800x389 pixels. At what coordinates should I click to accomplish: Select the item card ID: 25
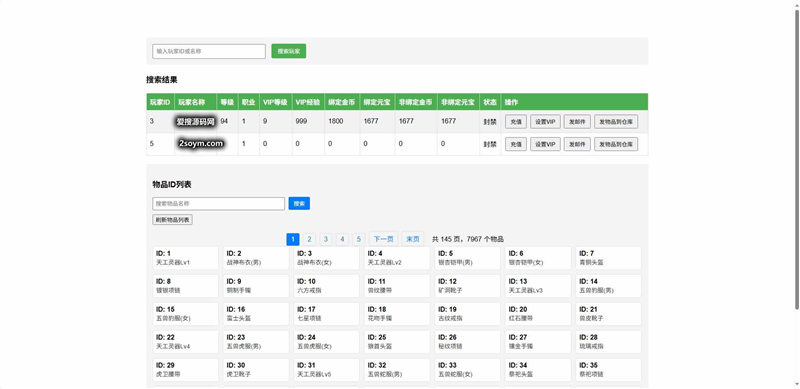pos(397,342)
